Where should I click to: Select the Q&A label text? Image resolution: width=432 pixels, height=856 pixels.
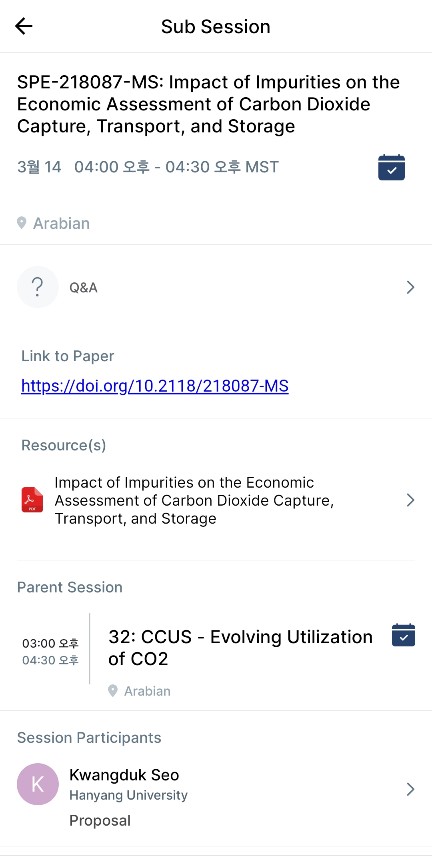click(83, 287)
